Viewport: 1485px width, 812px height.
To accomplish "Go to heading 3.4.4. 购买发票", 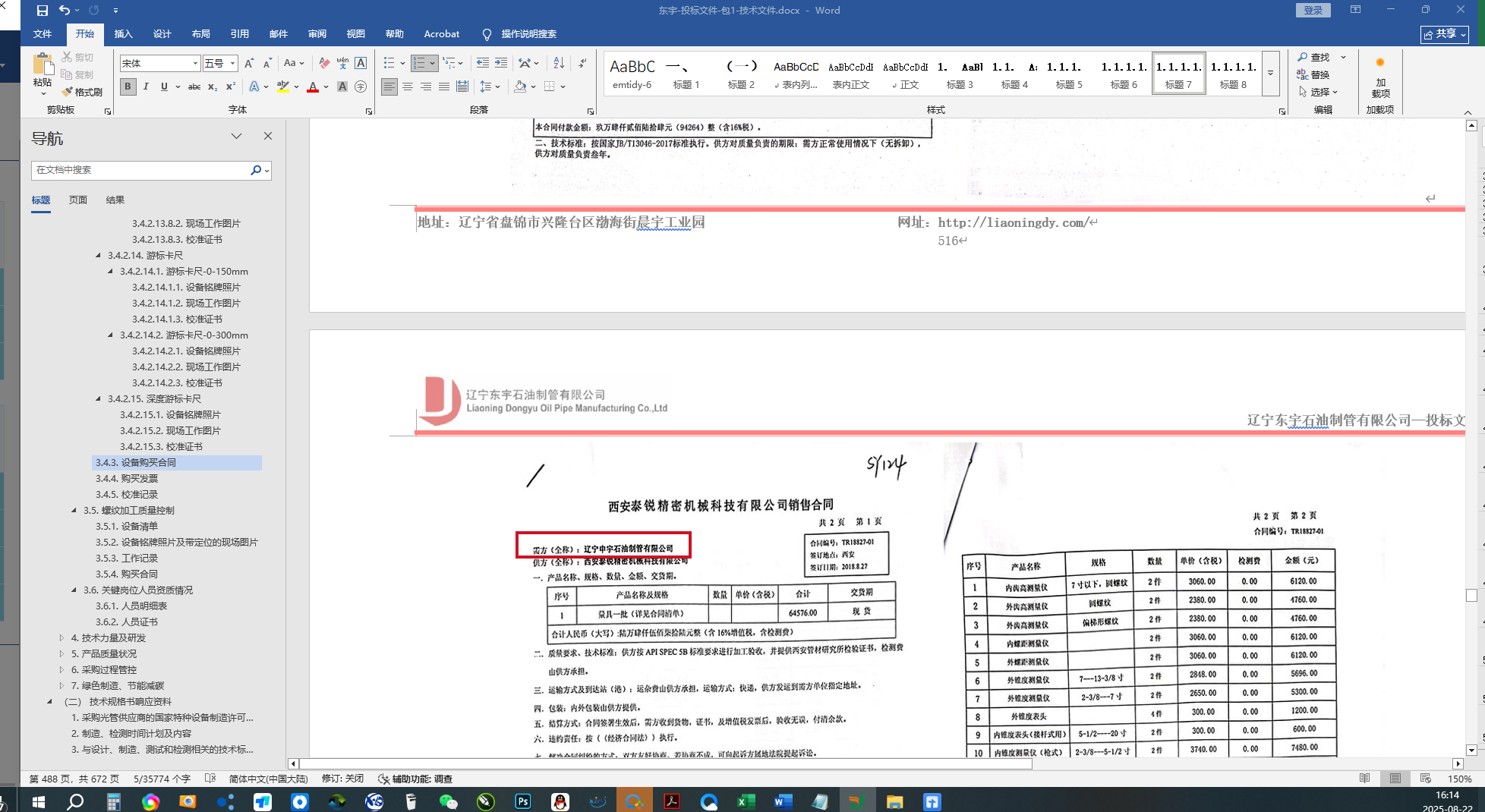I will click(127, 478).
